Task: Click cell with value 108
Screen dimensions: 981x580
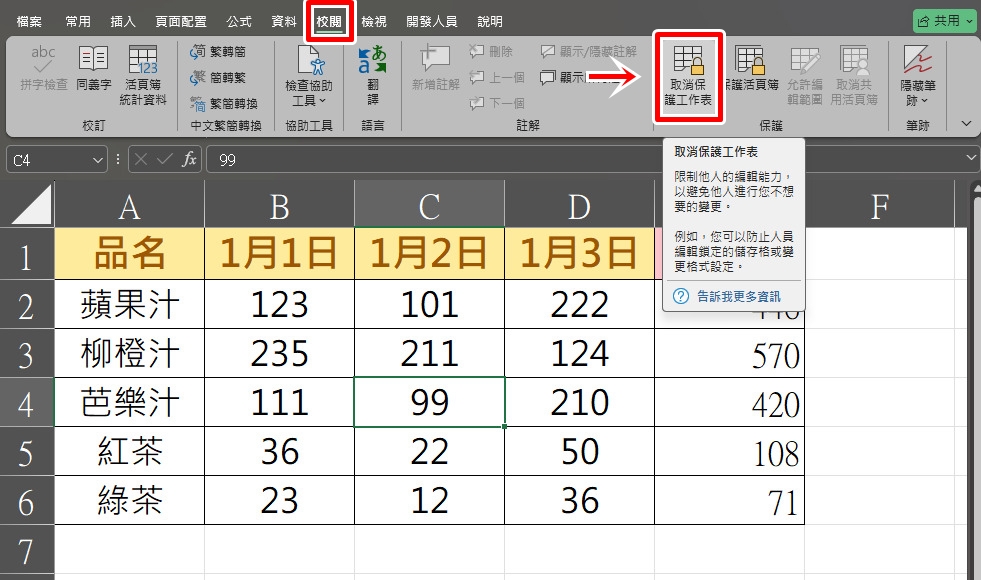Action: tap(729, 451)
